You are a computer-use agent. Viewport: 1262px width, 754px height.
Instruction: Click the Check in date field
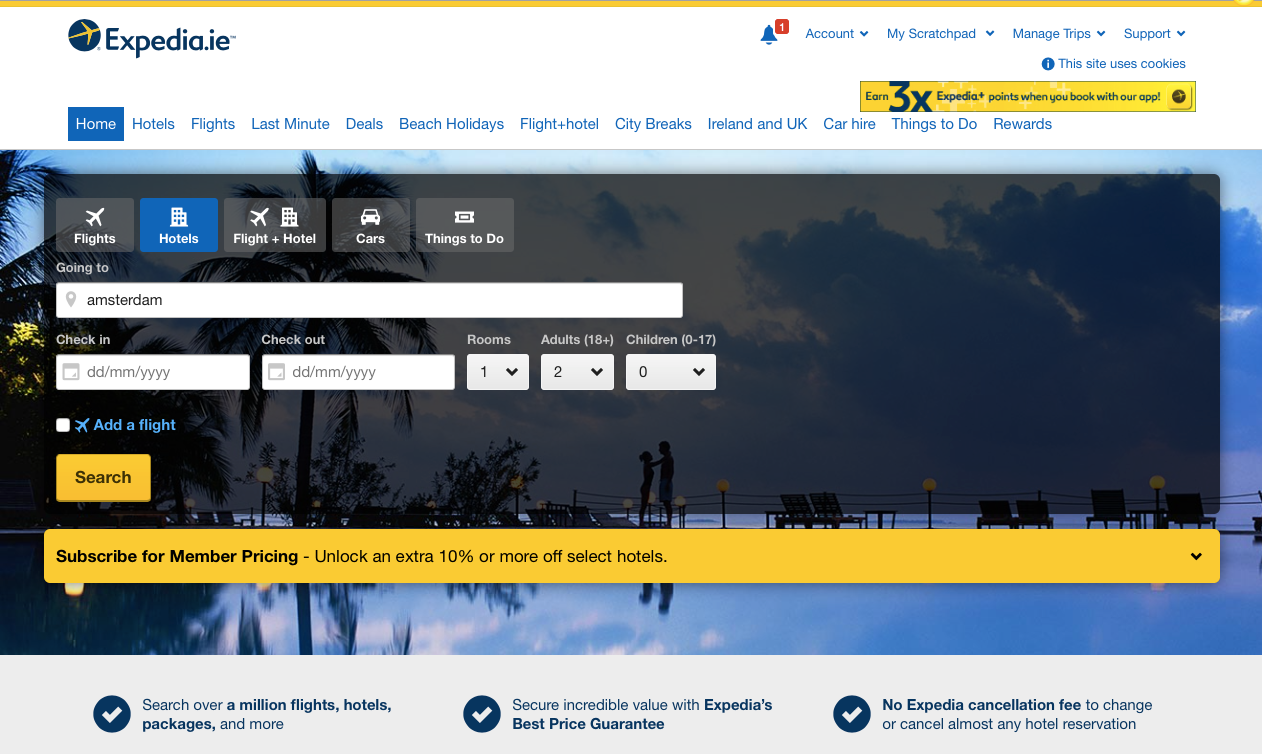coord(153,372)
